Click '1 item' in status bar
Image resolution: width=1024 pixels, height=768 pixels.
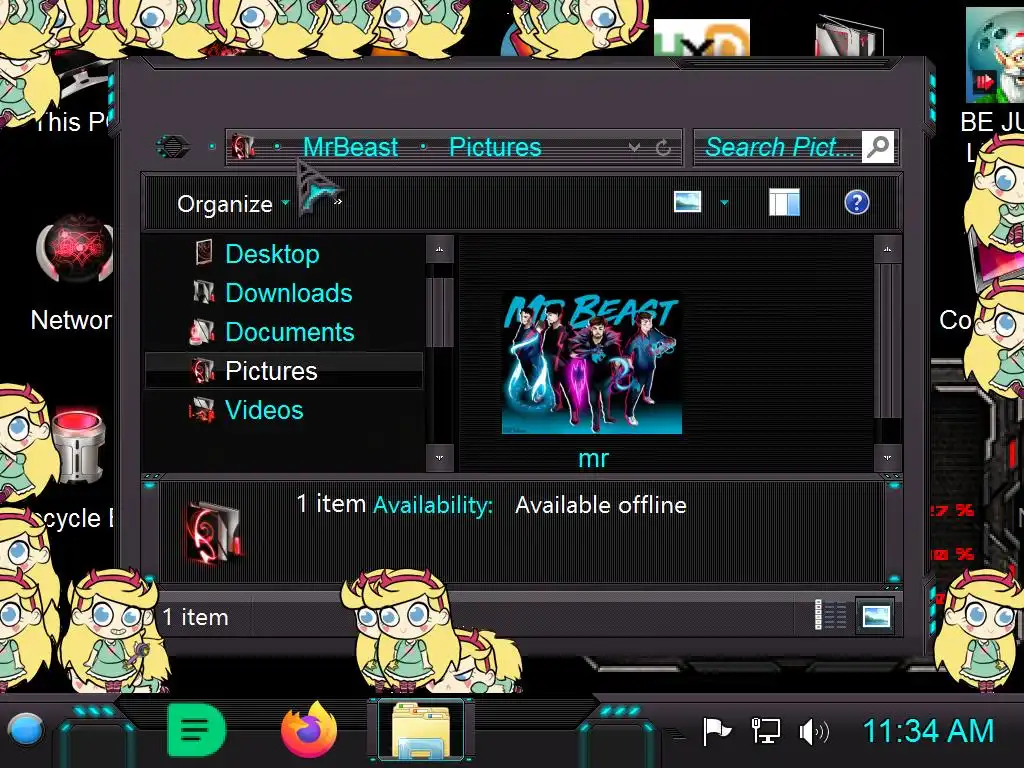(x=195, y=617)
